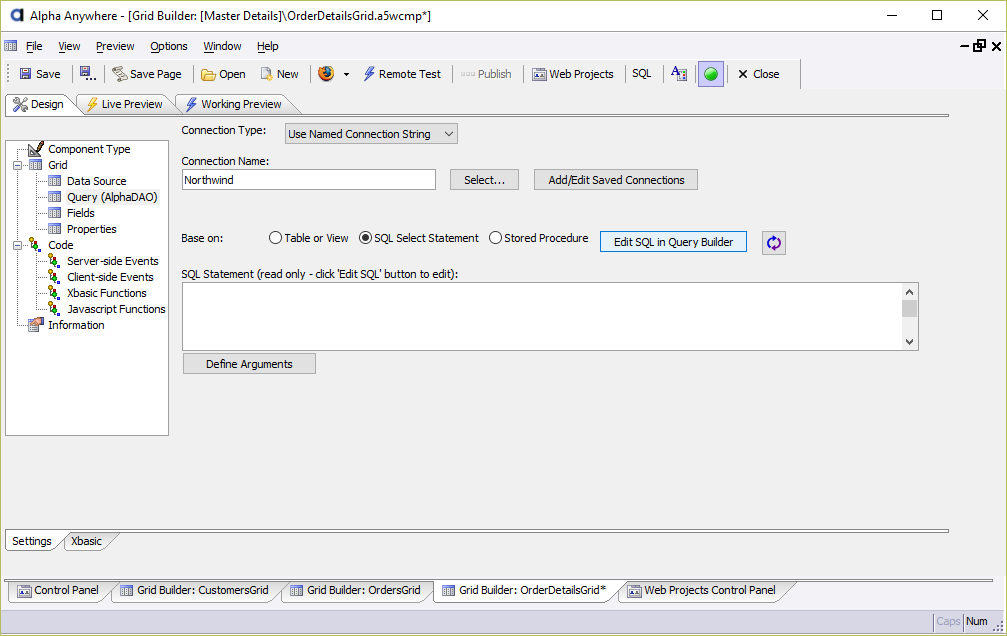Select Data Source in the tree
Screen dimensions: 1007x636
96,181
